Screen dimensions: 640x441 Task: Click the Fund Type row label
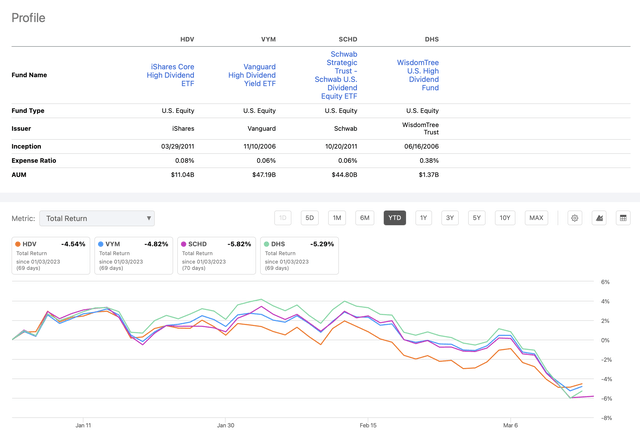[x=28, y=111]
